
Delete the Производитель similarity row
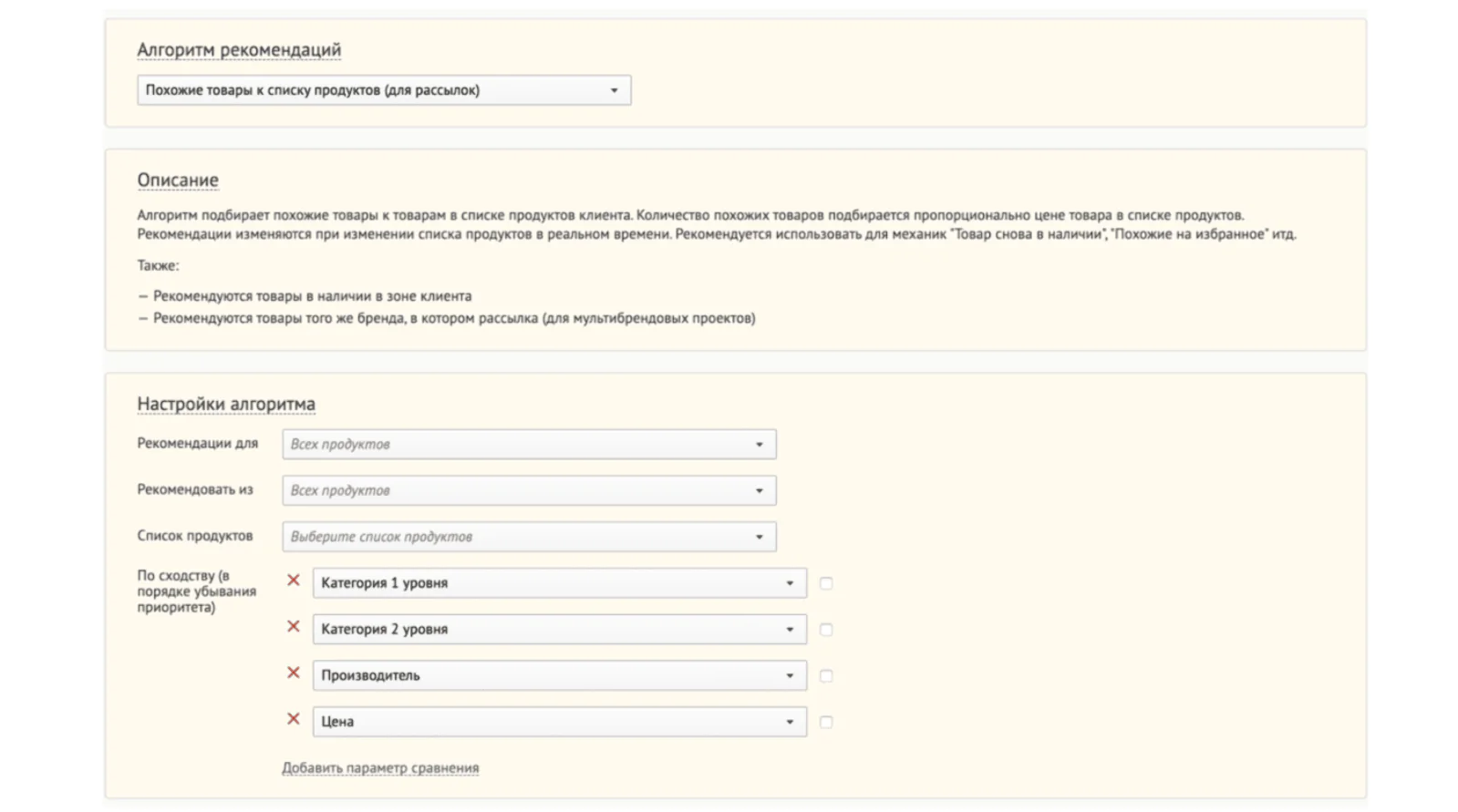pyautogui.click(x=294, y=673)
